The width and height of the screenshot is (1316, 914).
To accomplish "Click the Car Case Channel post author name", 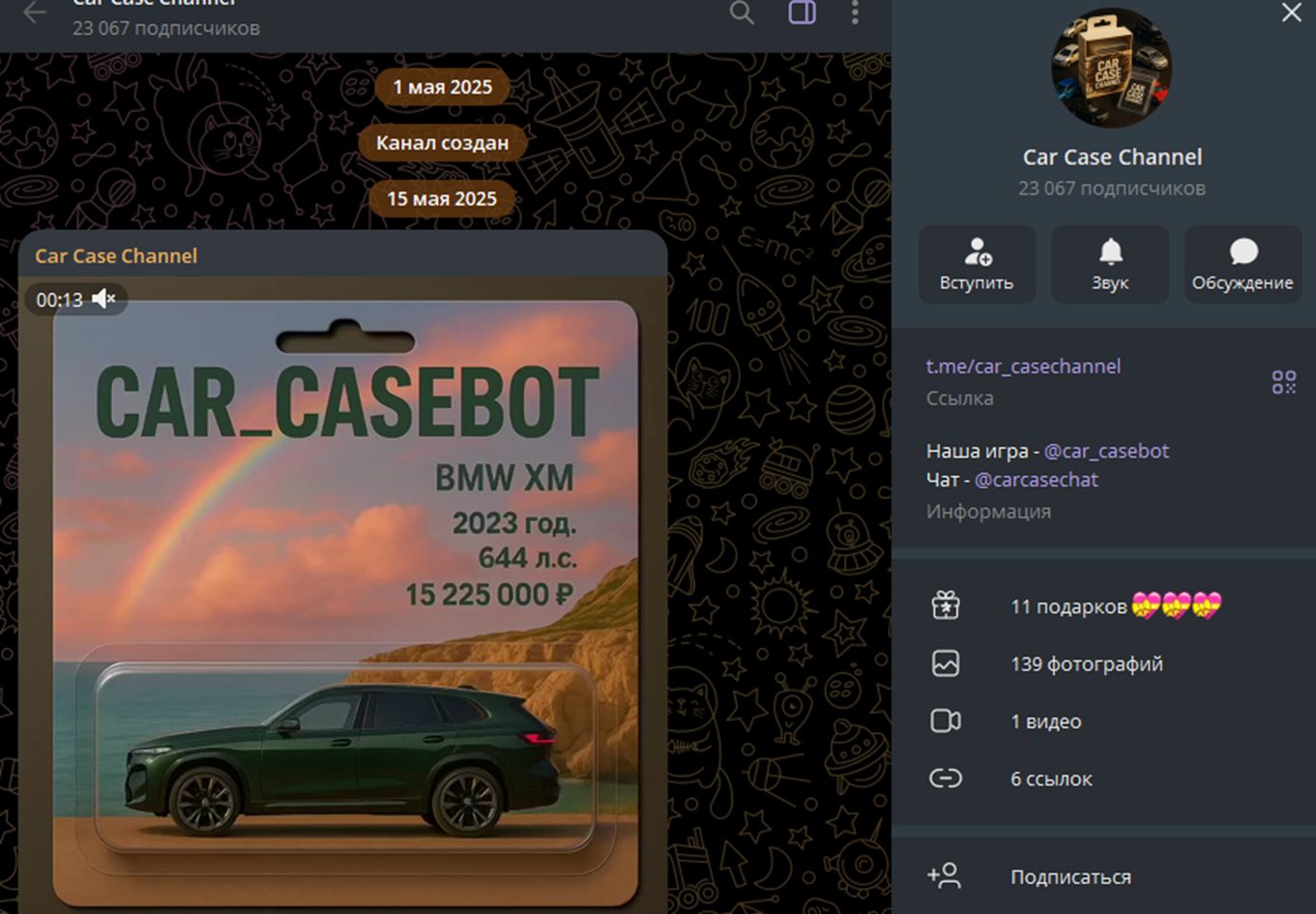I will (116, 256).
